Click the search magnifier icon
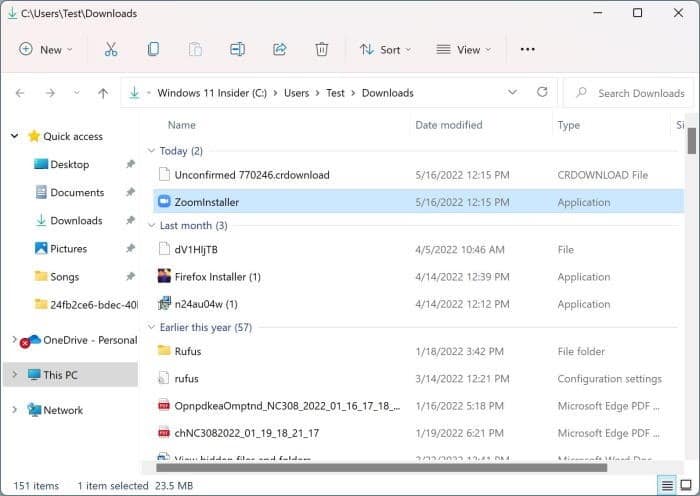 (x=581, y=92)
